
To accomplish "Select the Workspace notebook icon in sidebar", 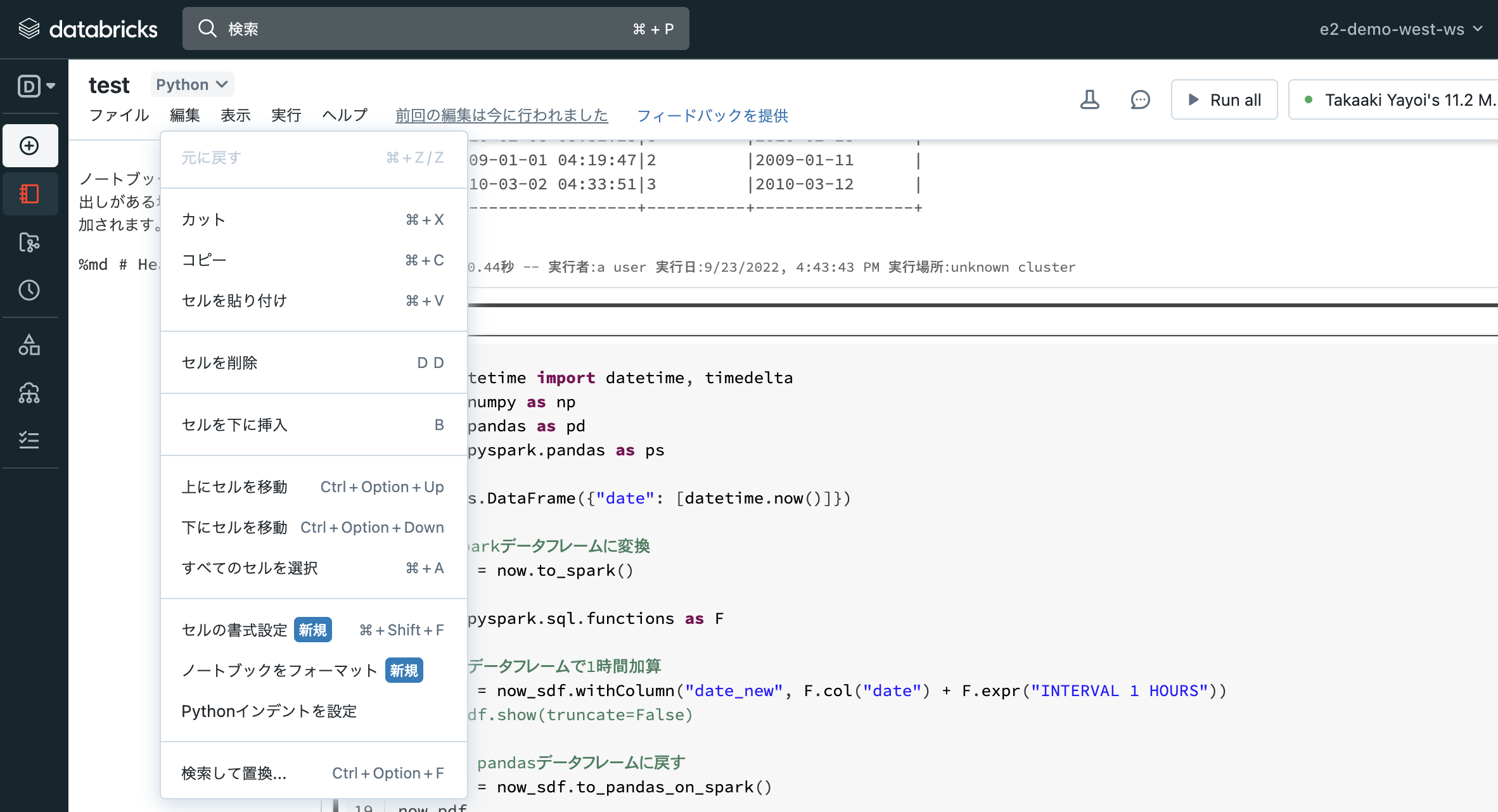I will pos(30,194).
